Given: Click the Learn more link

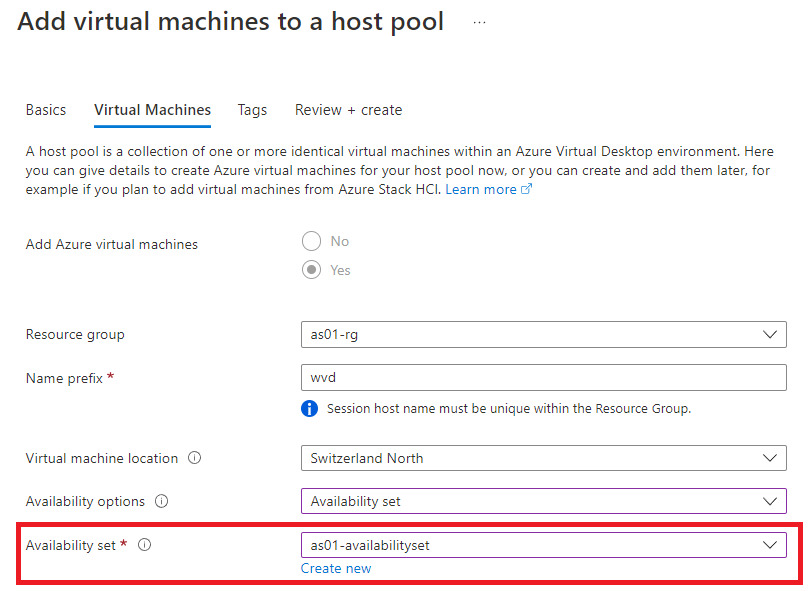Looking at the screenshot, I should pos(481,190).
